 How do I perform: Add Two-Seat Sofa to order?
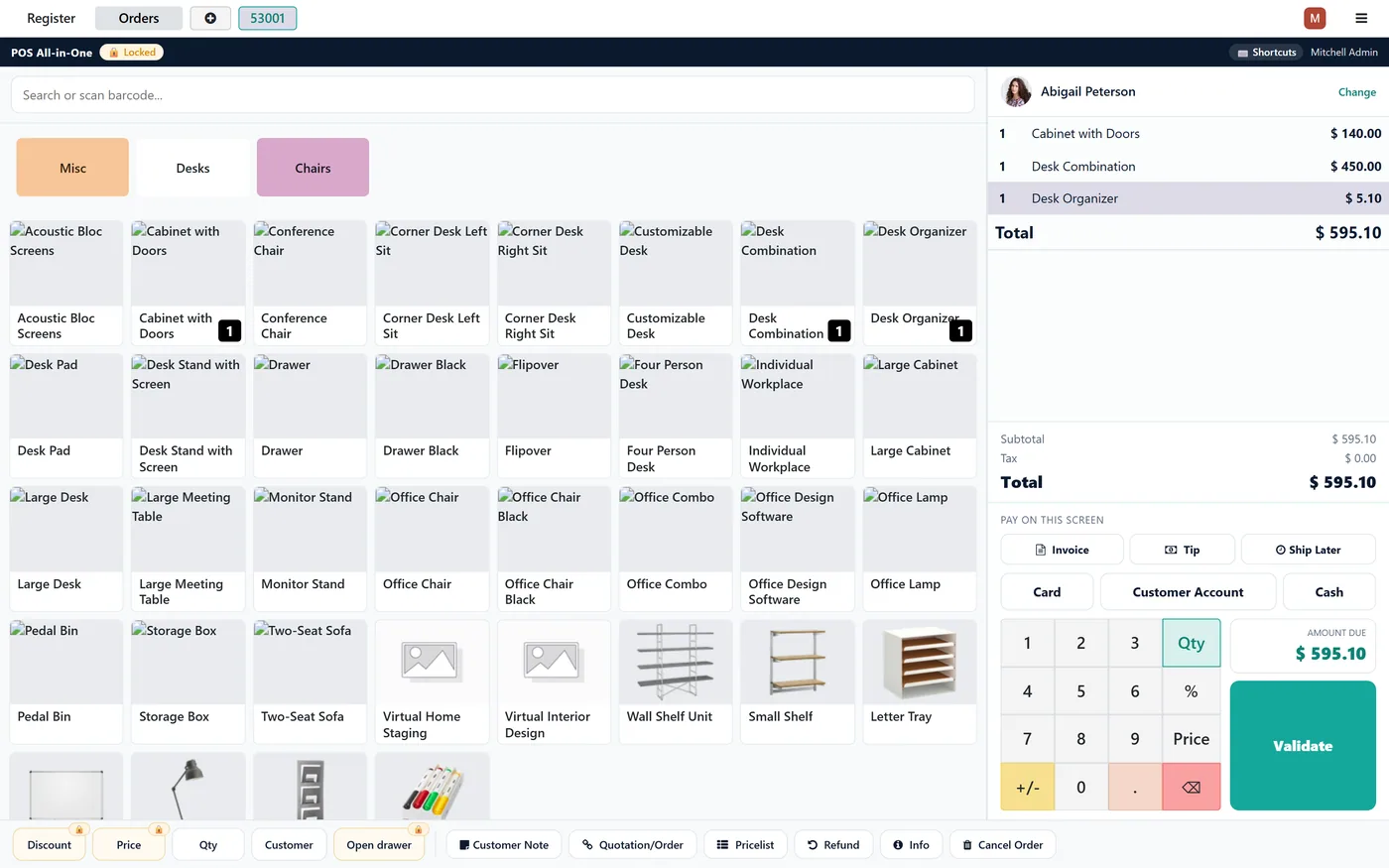tap(310, 682)
